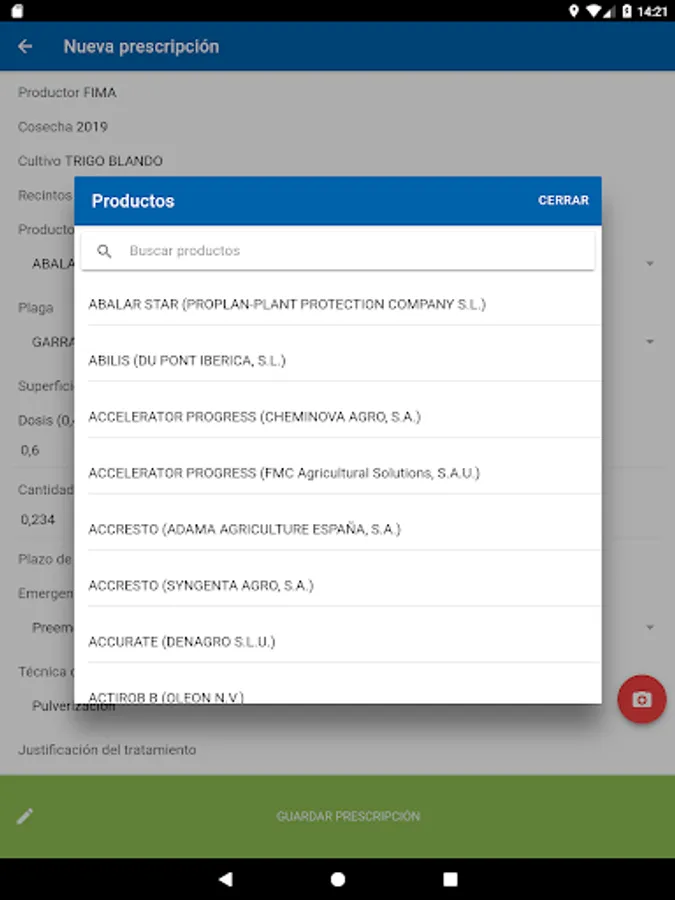Choose ACCELERATOR PROGRESS by CHEMINOVA AGRO

pos(344,417)
